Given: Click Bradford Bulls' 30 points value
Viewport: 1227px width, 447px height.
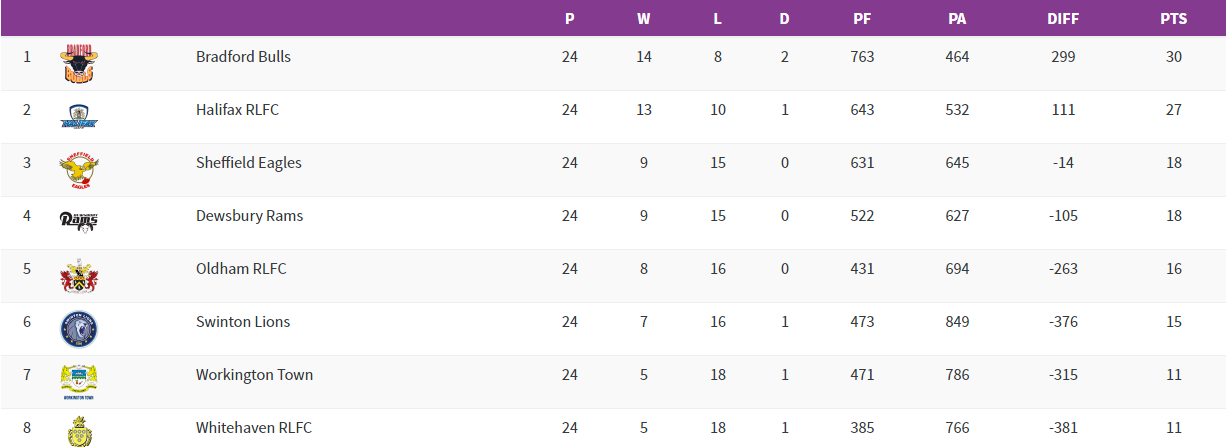Looking at the screenshot, I should click(1173, 57).
